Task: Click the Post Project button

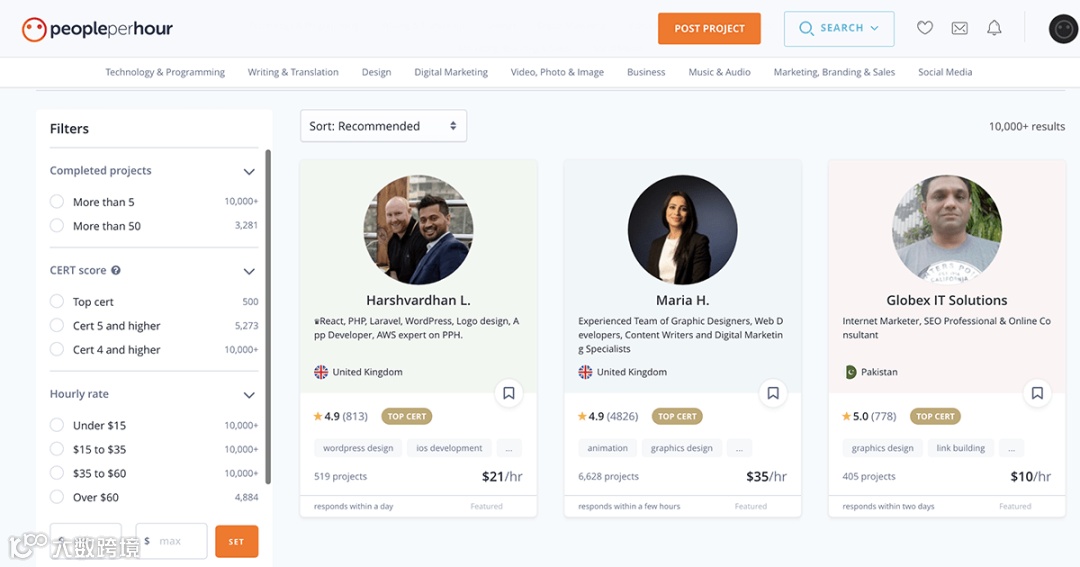Action: click(709, 29)
